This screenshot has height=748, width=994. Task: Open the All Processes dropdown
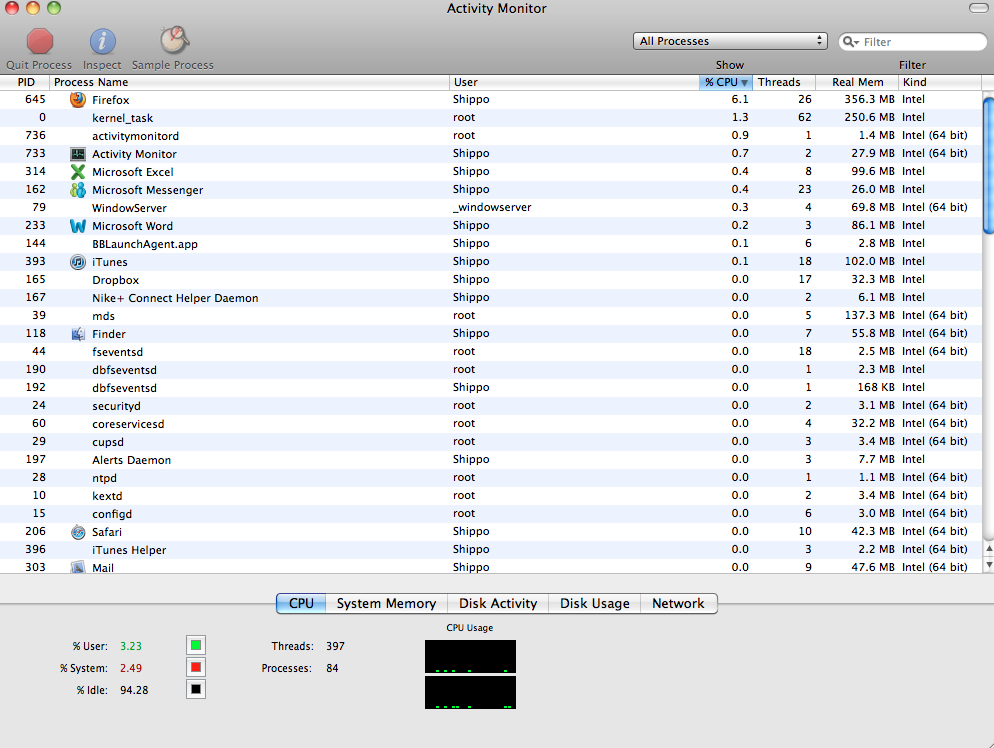(730, 41)
